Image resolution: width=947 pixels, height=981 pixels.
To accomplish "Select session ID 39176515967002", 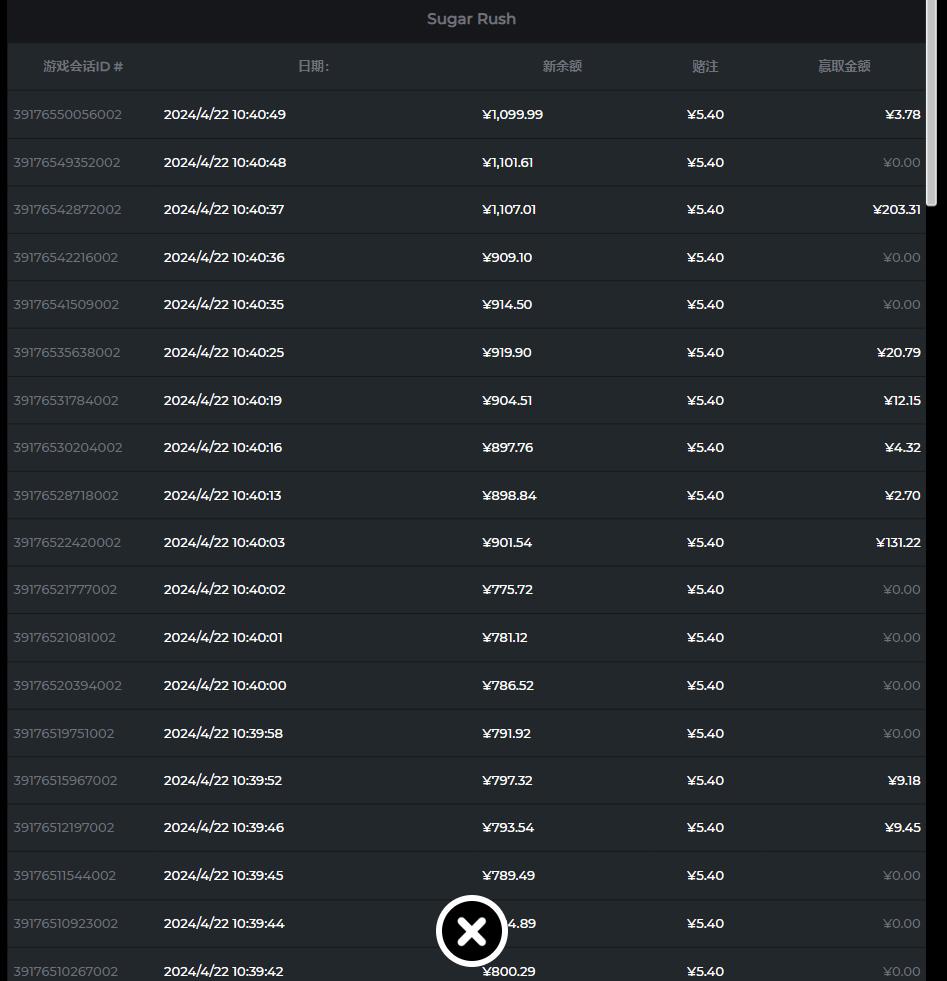I will tap(65, 780).
